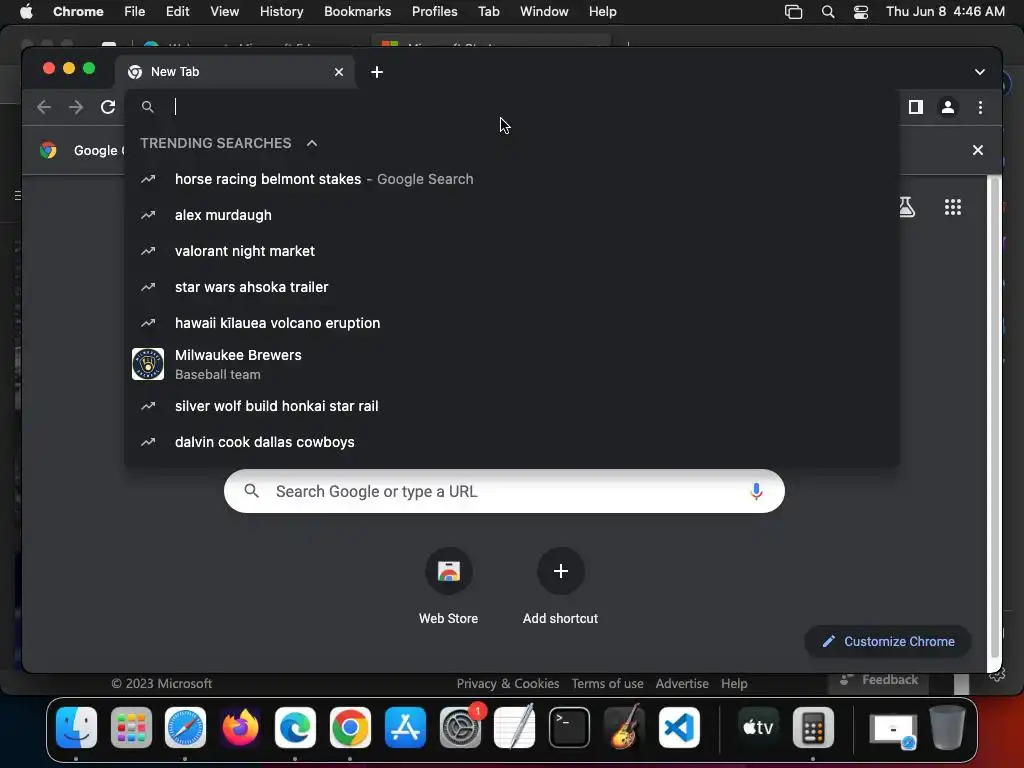Click the Add shortcut plus button

click(560, 571)
